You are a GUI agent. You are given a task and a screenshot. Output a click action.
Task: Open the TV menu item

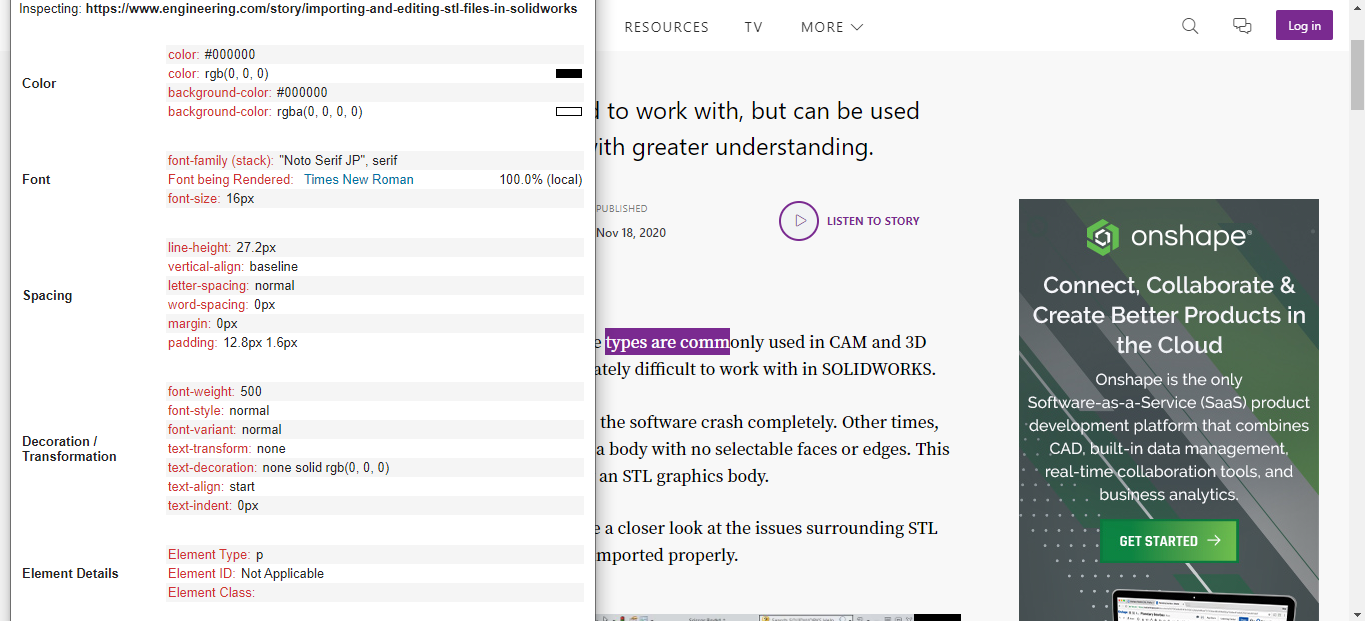pos(754,27)
